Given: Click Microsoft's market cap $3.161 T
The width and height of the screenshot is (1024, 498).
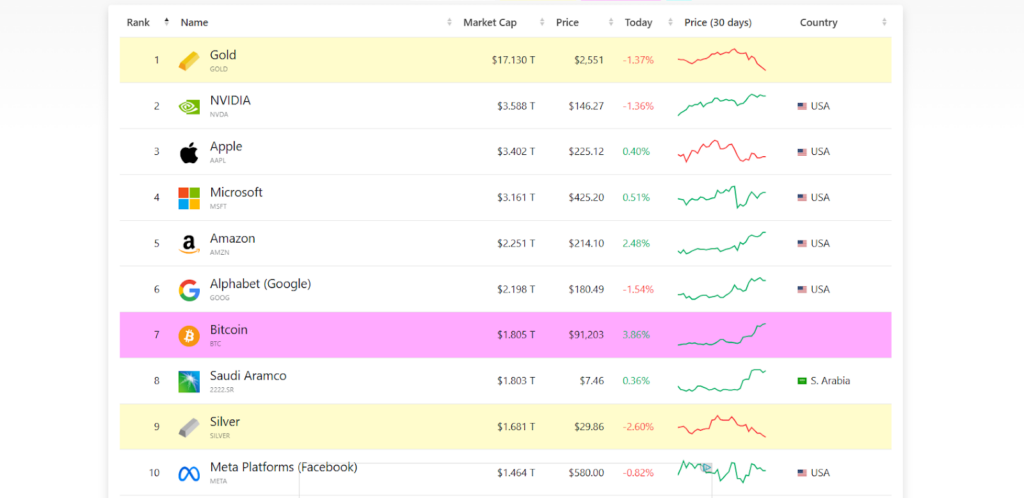Looking at the screenshot, I should pyautogui.click(x=516, y=197).
